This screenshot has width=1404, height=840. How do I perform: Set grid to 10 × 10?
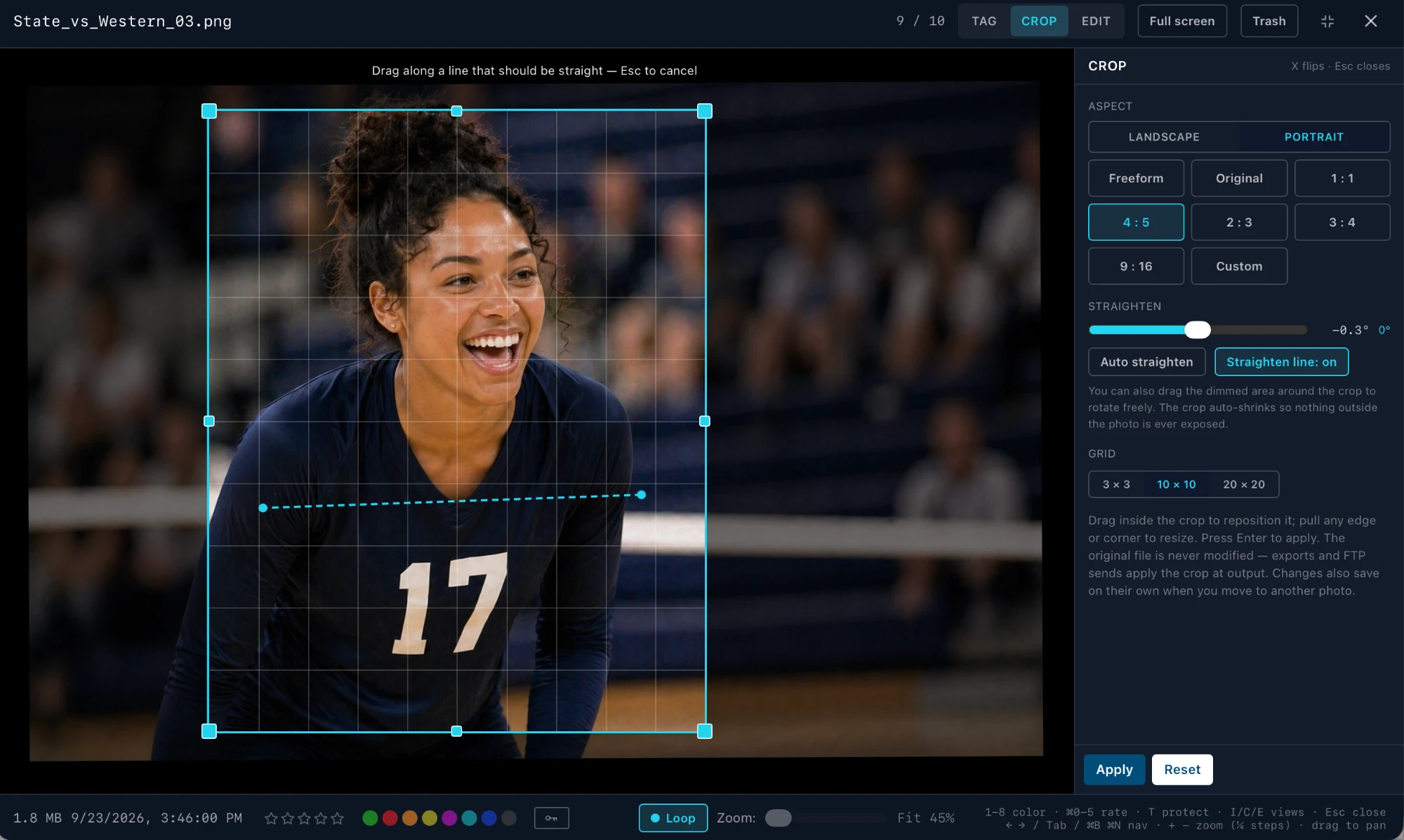pos(1176,484)
